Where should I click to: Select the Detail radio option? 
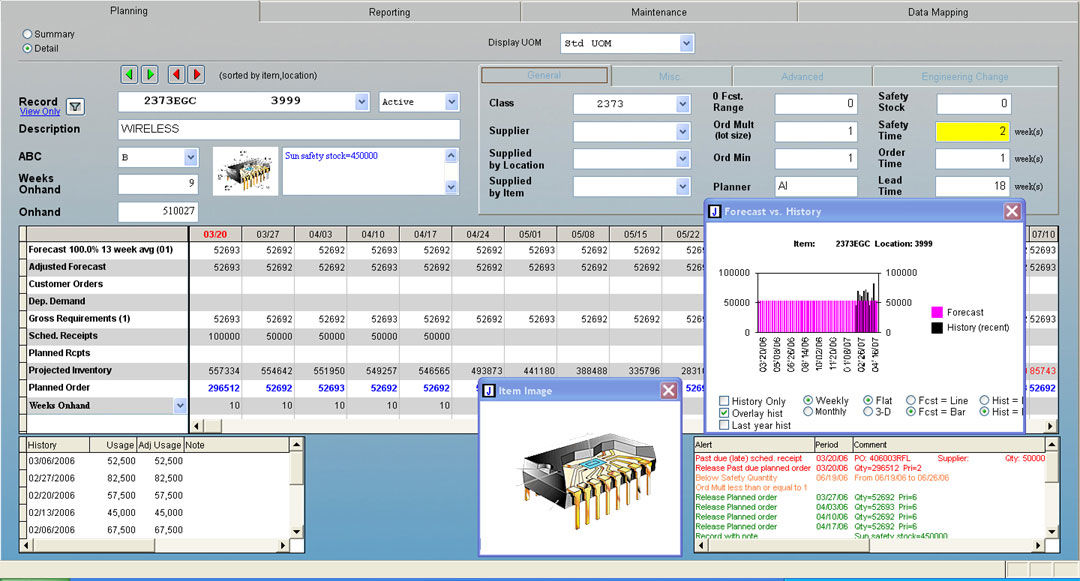(28, 48)
